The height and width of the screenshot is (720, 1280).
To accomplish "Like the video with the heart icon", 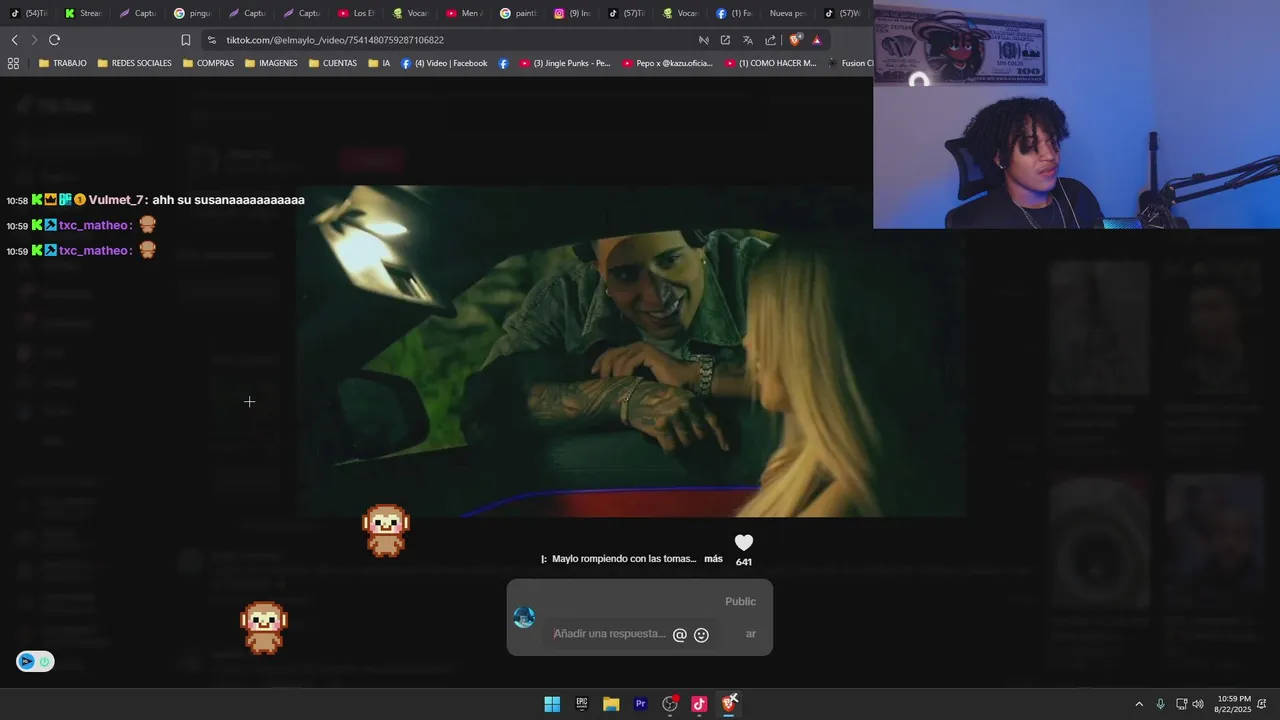I will pyautogui.click(x=743, y=543).
